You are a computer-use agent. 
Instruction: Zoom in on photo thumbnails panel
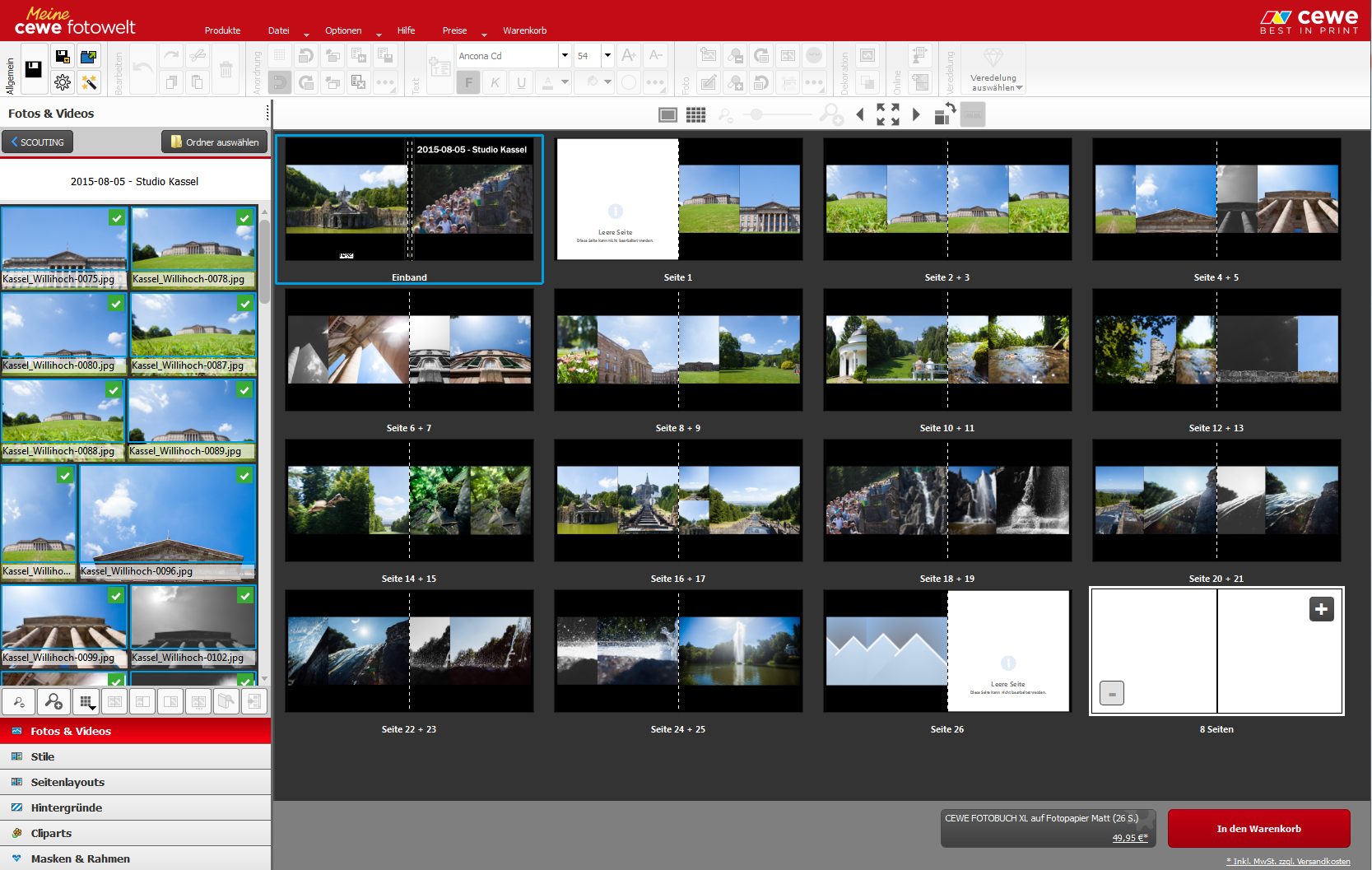[x=53, y=701]
